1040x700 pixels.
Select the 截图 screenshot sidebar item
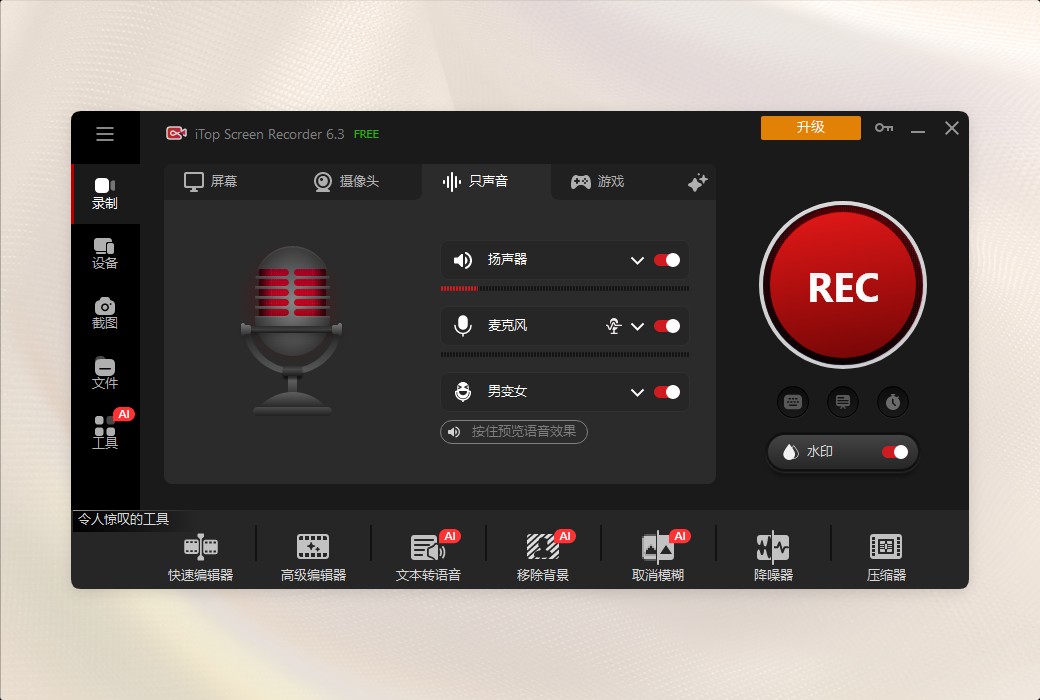coord(105,315)
